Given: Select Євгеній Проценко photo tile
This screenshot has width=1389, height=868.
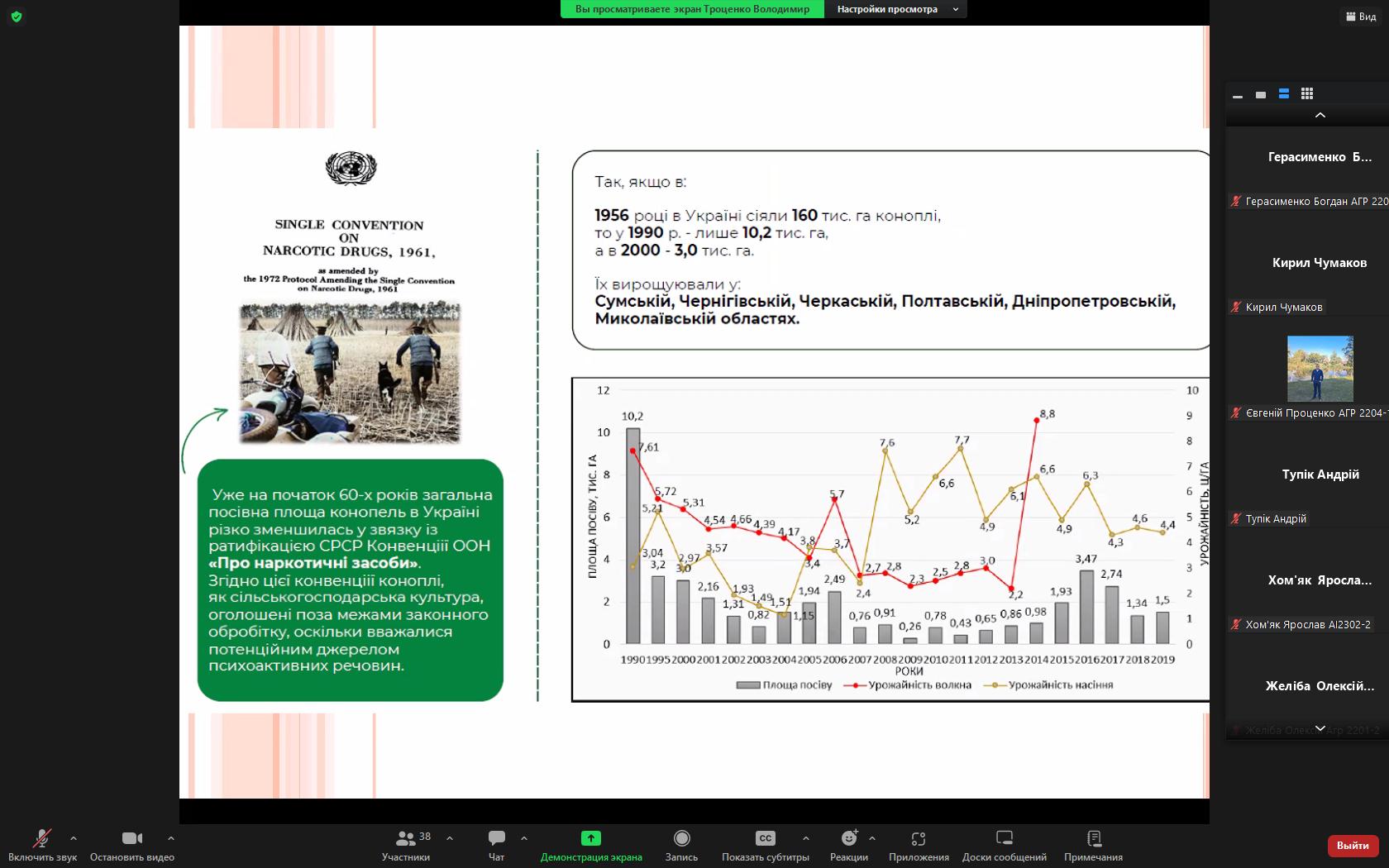Looking at the screenshot, I should click(1320, 369).
